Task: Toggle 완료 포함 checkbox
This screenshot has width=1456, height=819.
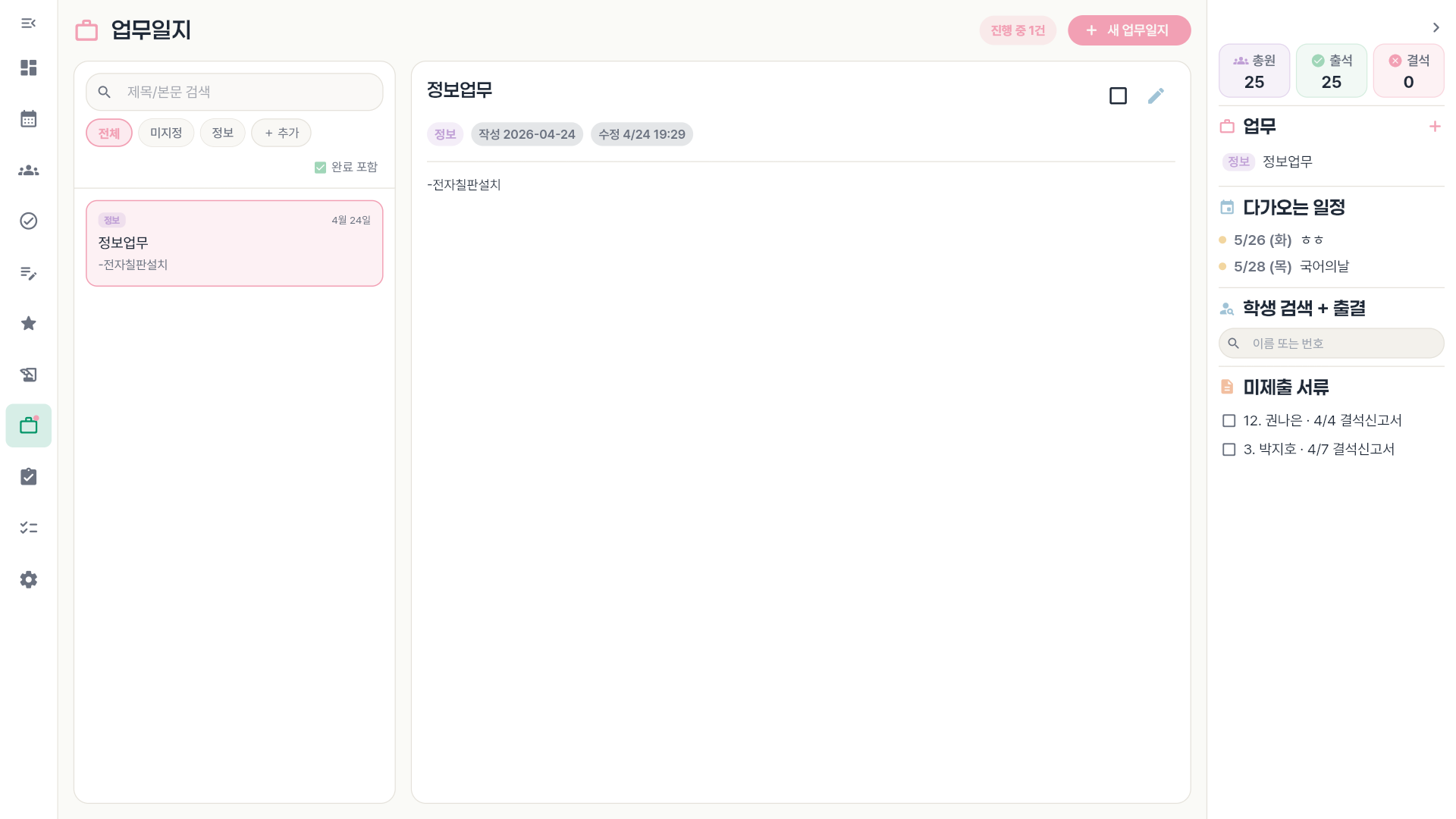Action: pos(320,167)
